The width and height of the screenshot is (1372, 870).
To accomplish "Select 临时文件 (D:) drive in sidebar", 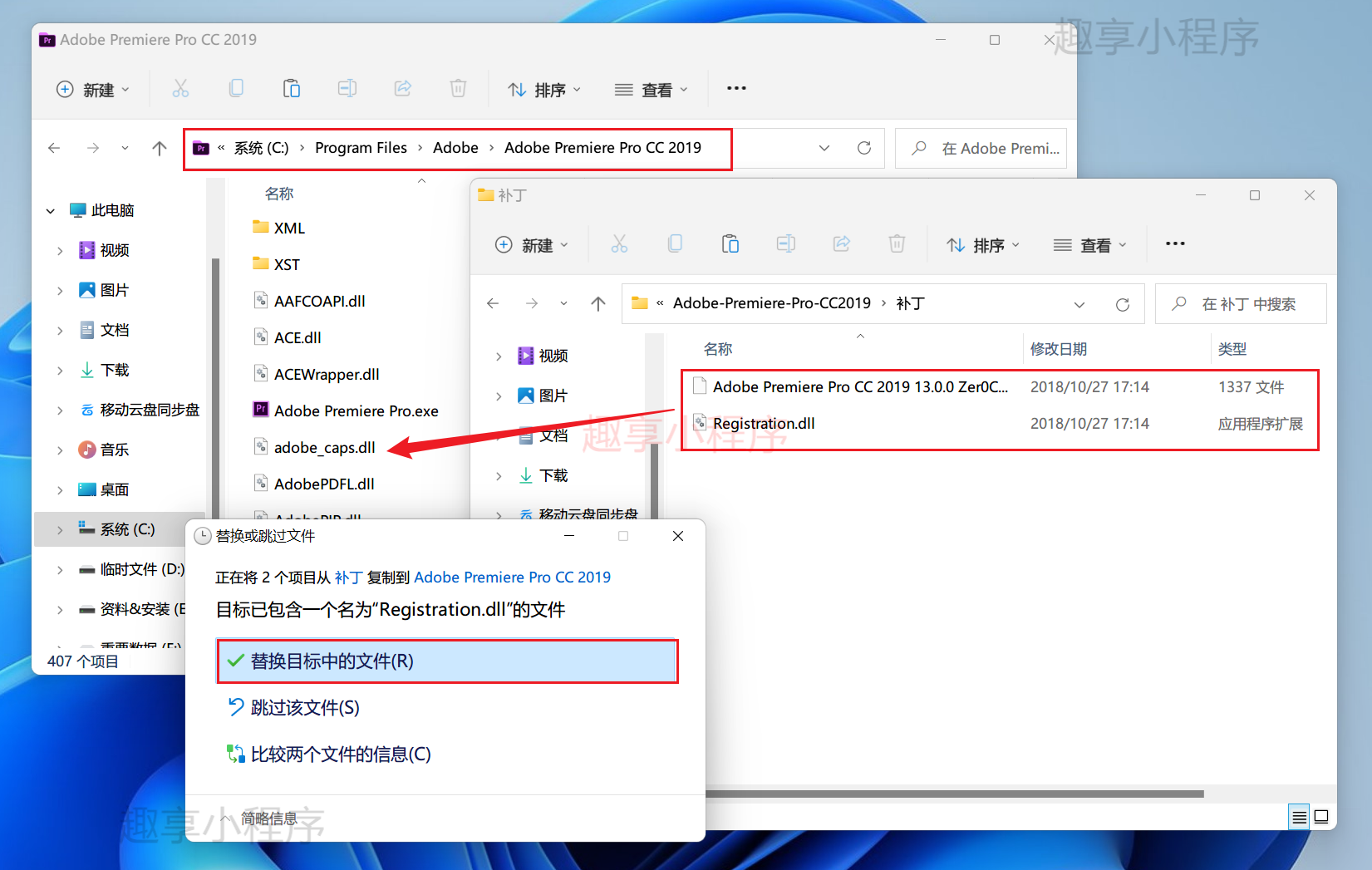I will pyautogui.click(x=142, y=569).
